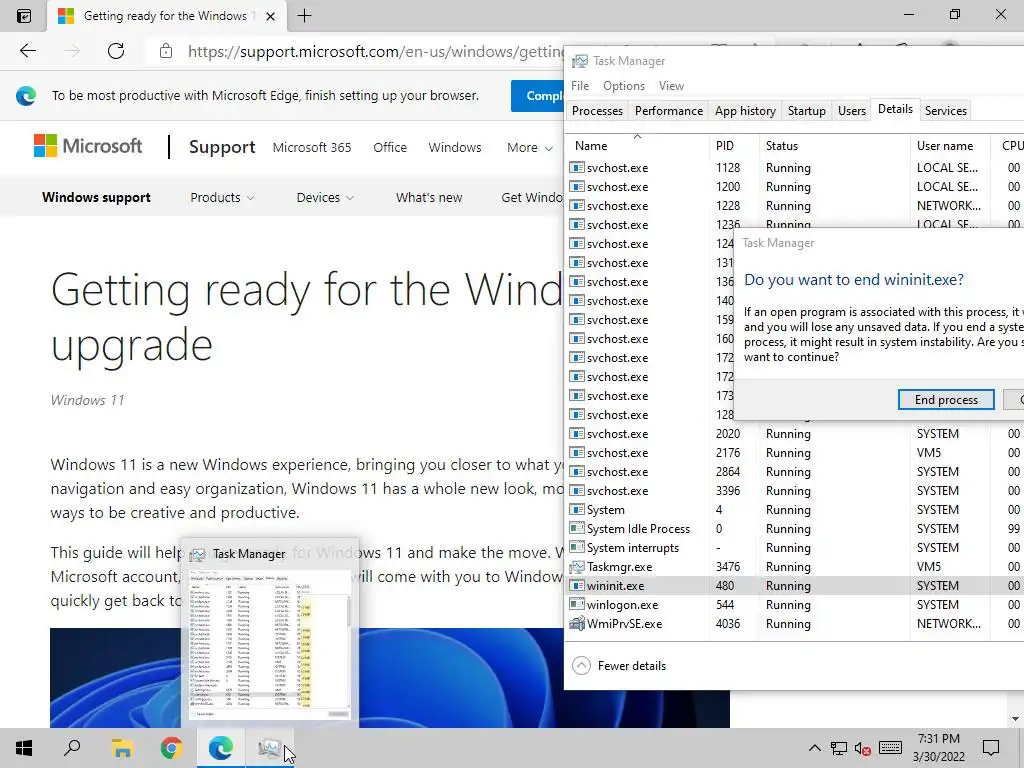Screen dimensions: 1024x768
Task: Click the WmiPrvSE.exe process icon
Action: pos(577,624)
